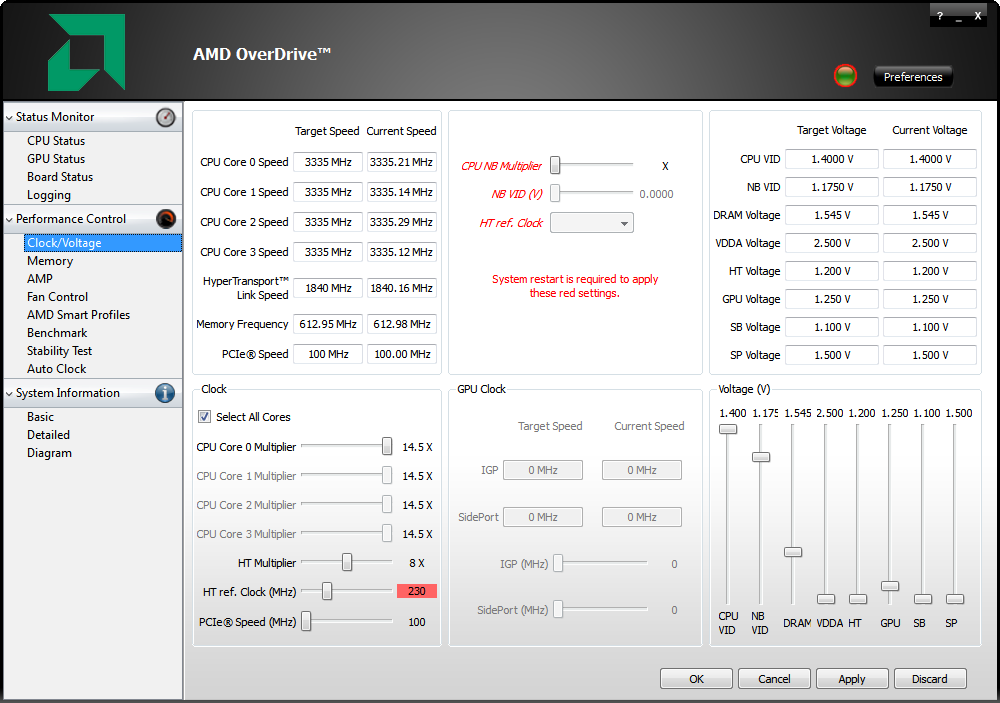
Task: Click the CPU Core 0 Multiplier slider handle
Action: point(386,447)
